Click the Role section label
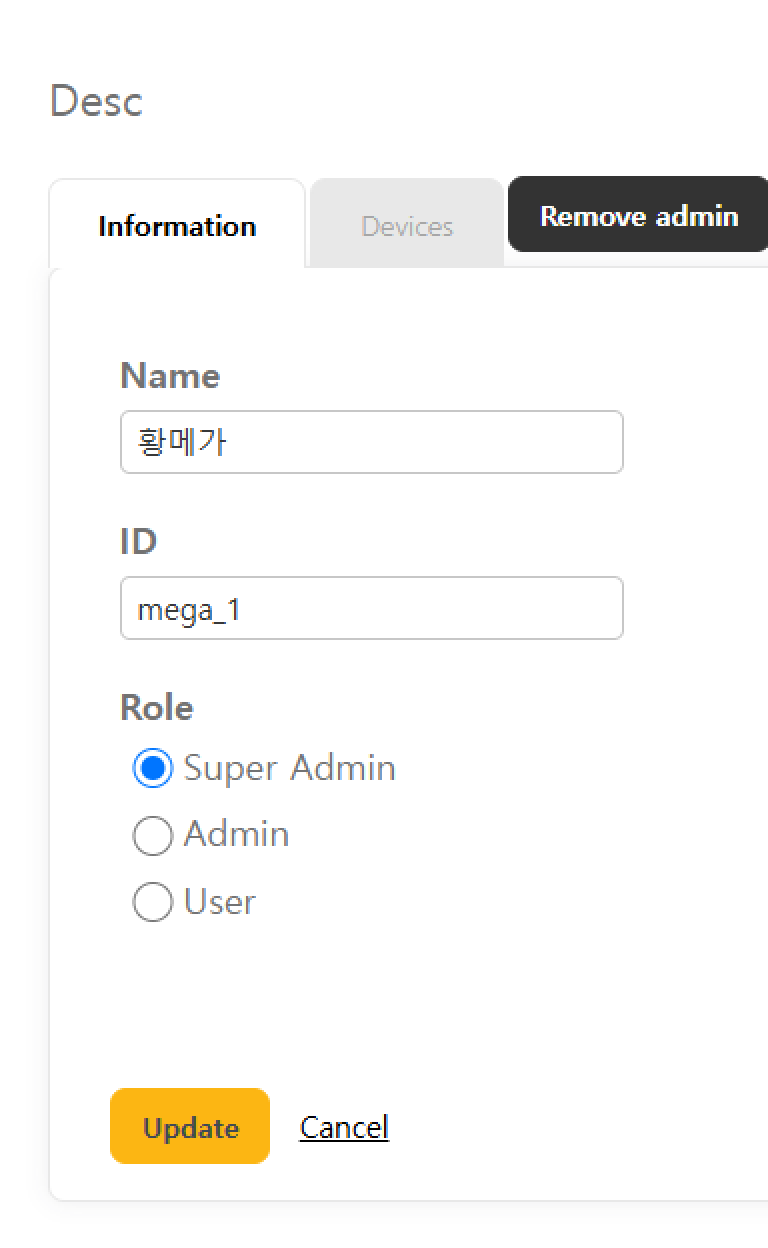This screenshot has width=768, height=1248. 157,707
